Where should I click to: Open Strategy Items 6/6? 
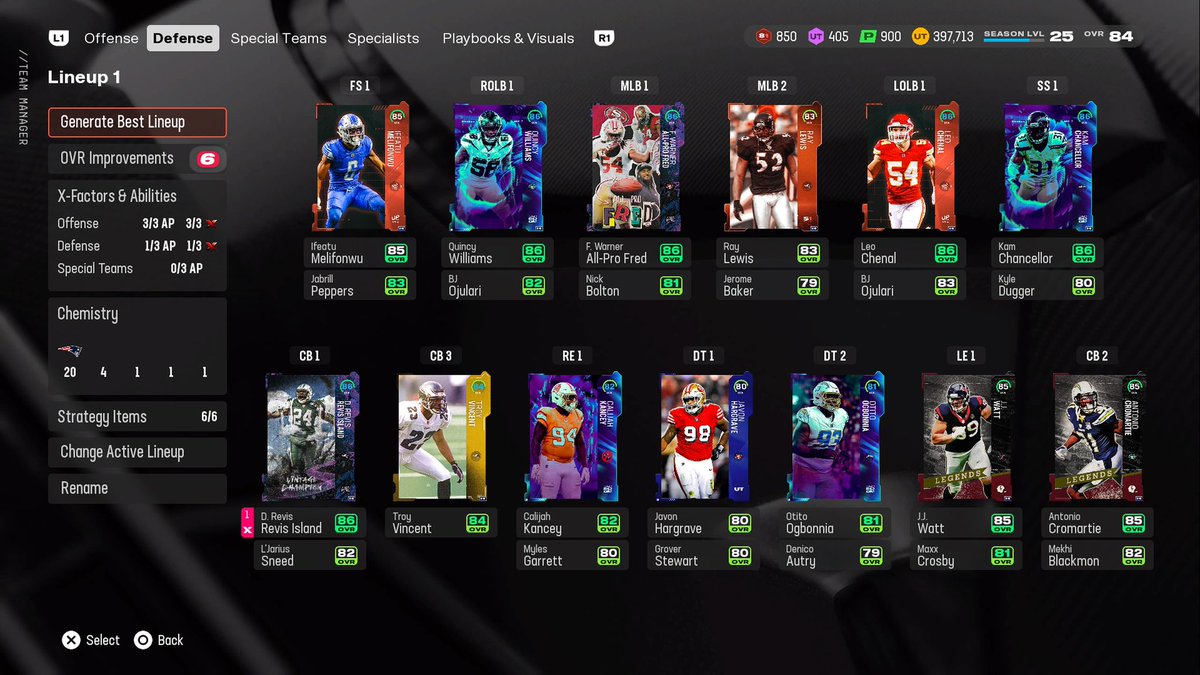pos(138,417)
